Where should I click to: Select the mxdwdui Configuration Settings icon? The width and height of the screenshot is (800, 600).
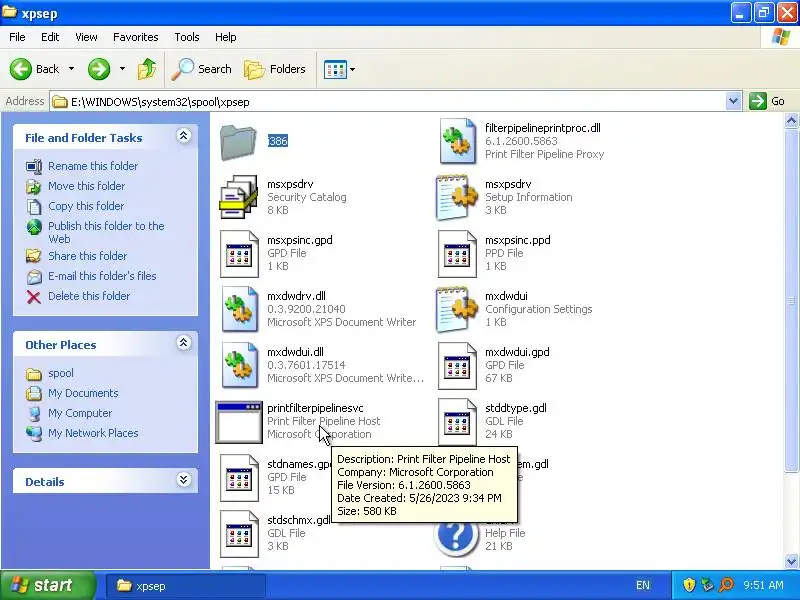pos(457,309)
